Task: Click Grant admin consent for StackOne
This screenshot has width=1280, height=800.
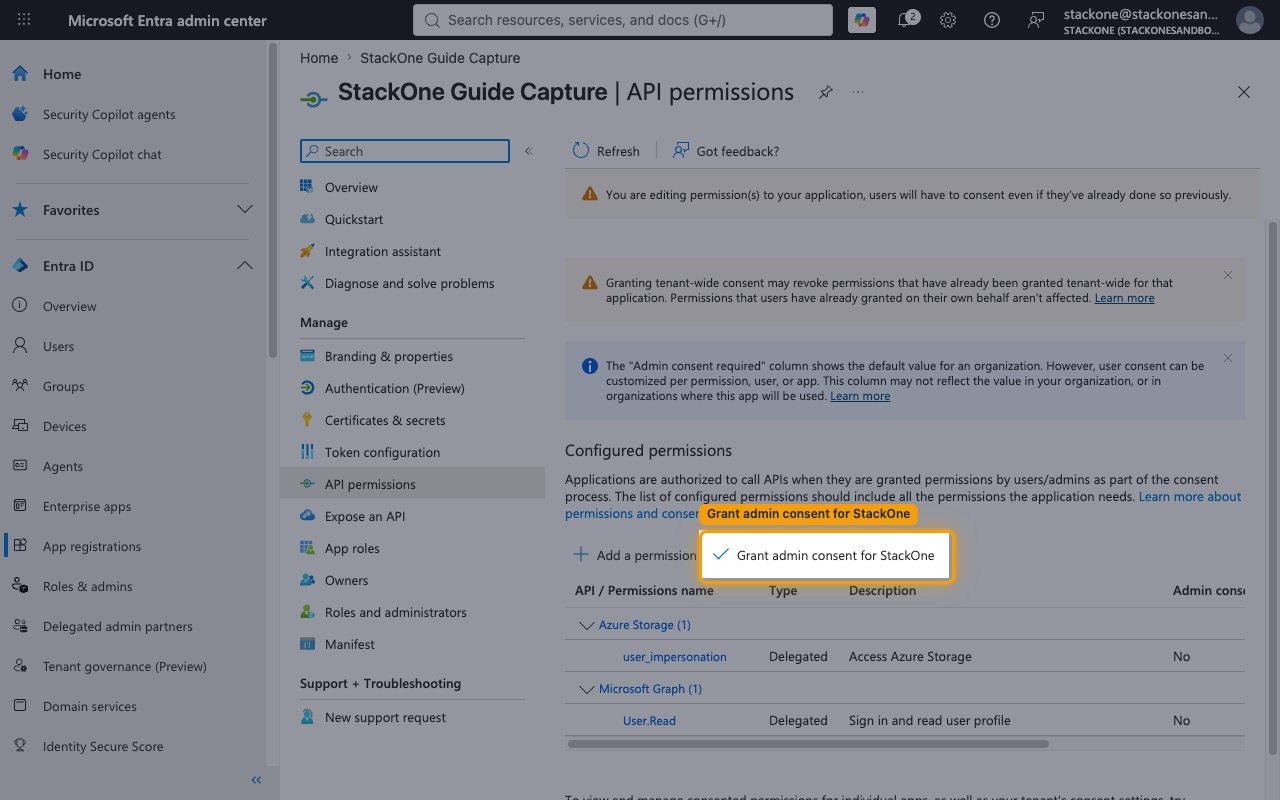Action: click(824, 555)
